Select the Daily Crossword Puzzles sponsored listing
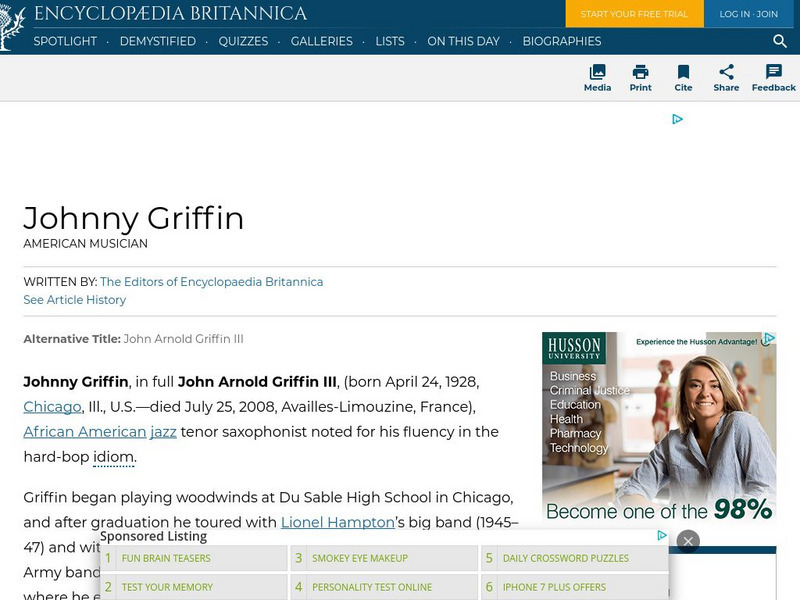The width and height of the screenshot is (800, 600). click(x=565, y=558)
